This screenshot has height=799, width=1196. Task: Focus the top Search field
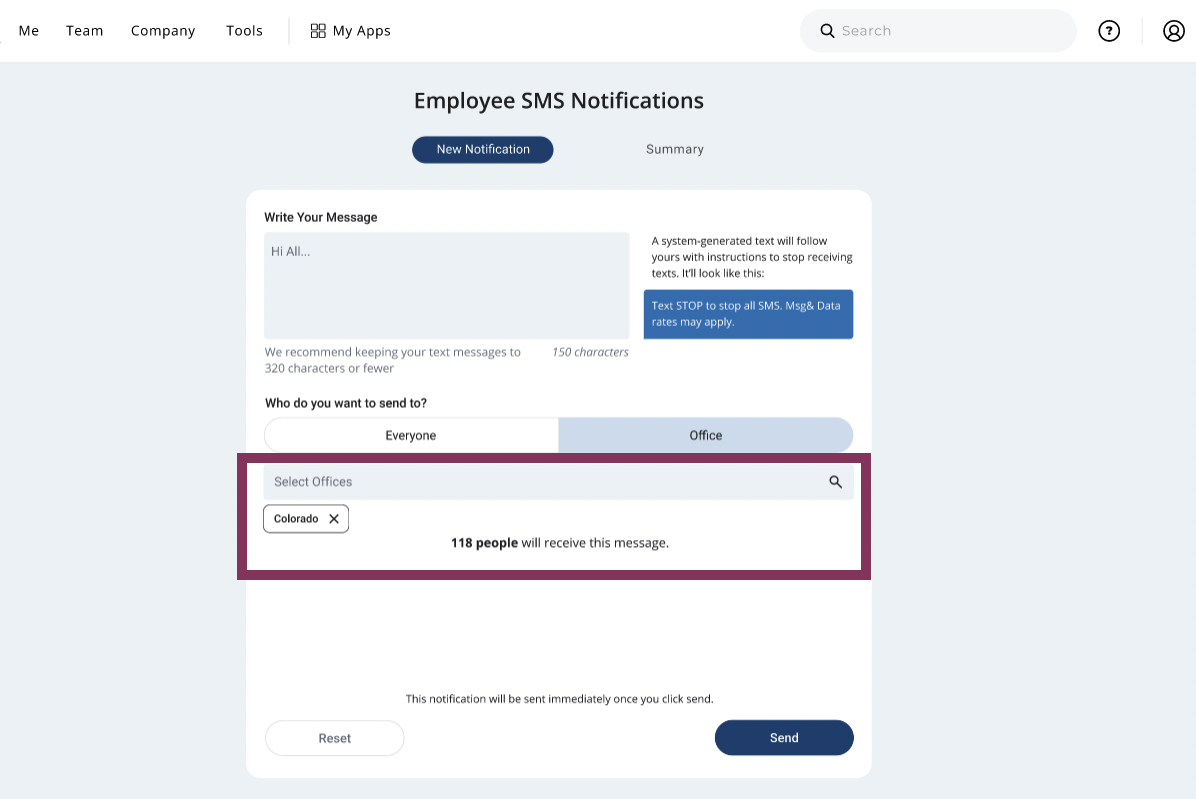tap(938, 30)
